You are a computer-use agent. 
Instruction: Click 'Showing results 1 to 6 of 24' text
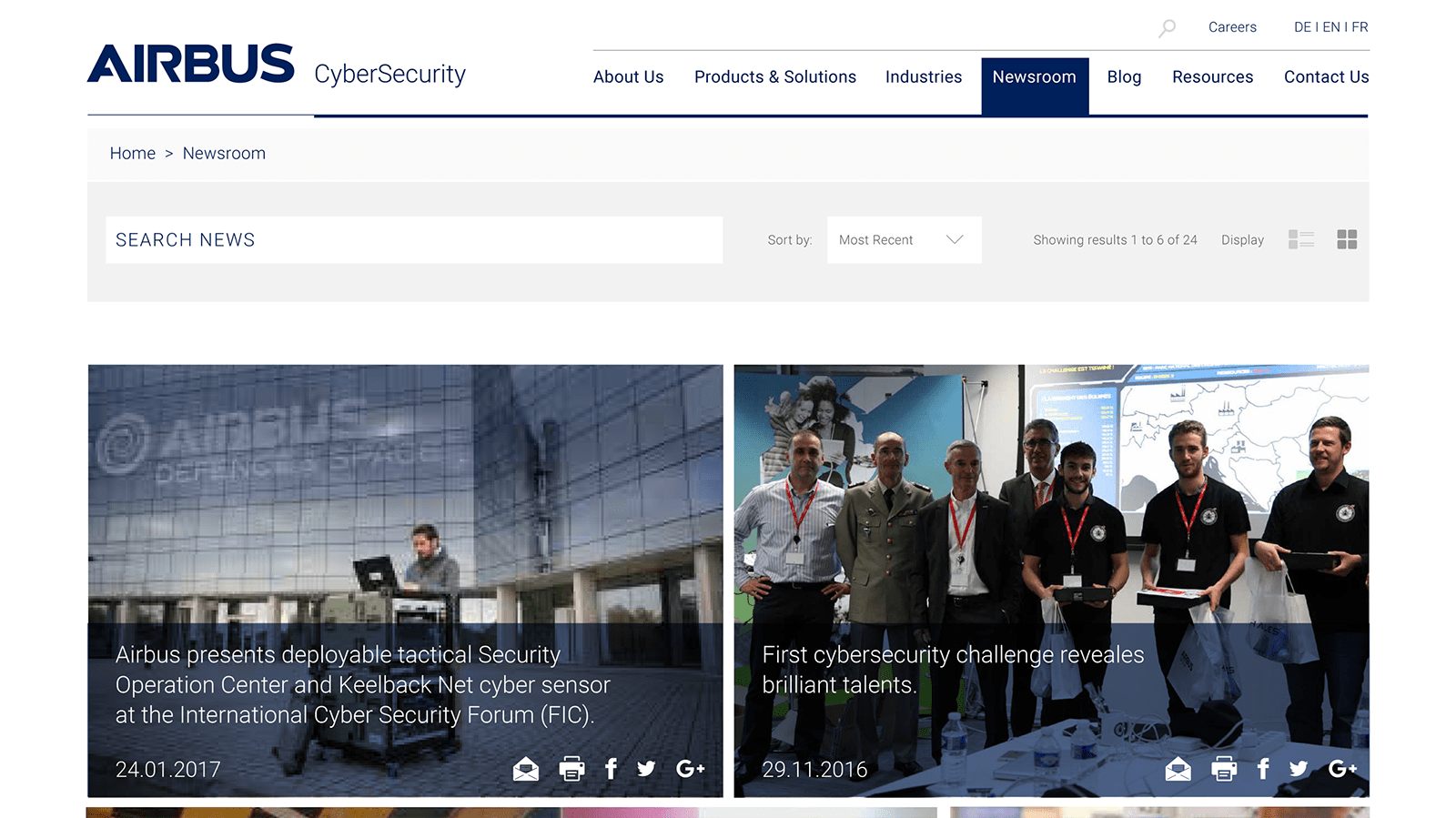click(1115, 240)
